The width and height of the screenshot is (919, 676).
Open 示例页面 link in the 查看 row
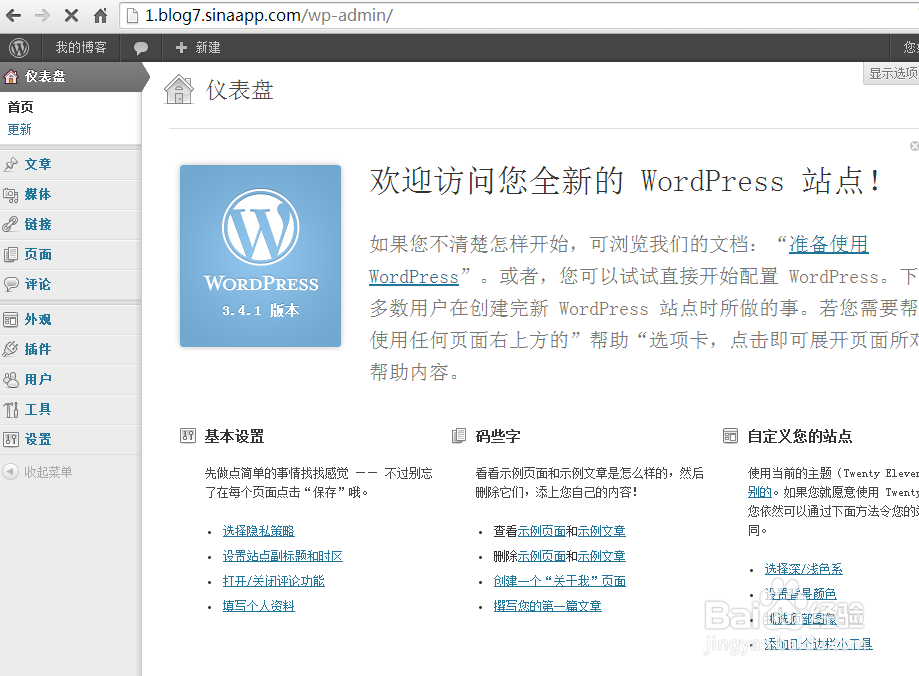click(x=542, y=531)
